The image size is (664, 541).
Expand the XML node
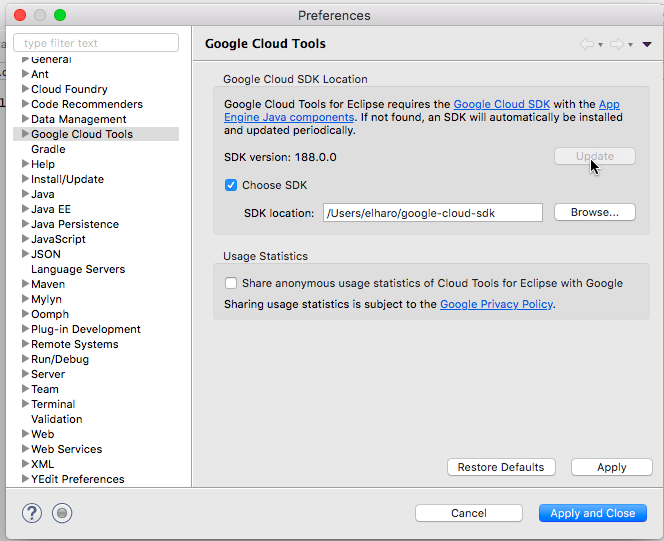coord(25,464)
